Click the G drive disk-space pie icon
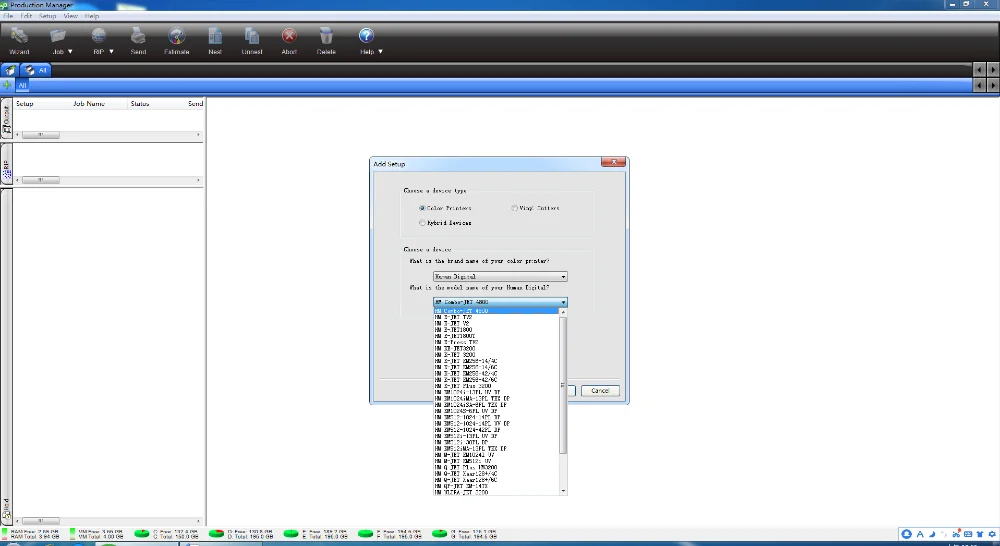This screenshot has height=546, width=1000. (x=439, y=533)
